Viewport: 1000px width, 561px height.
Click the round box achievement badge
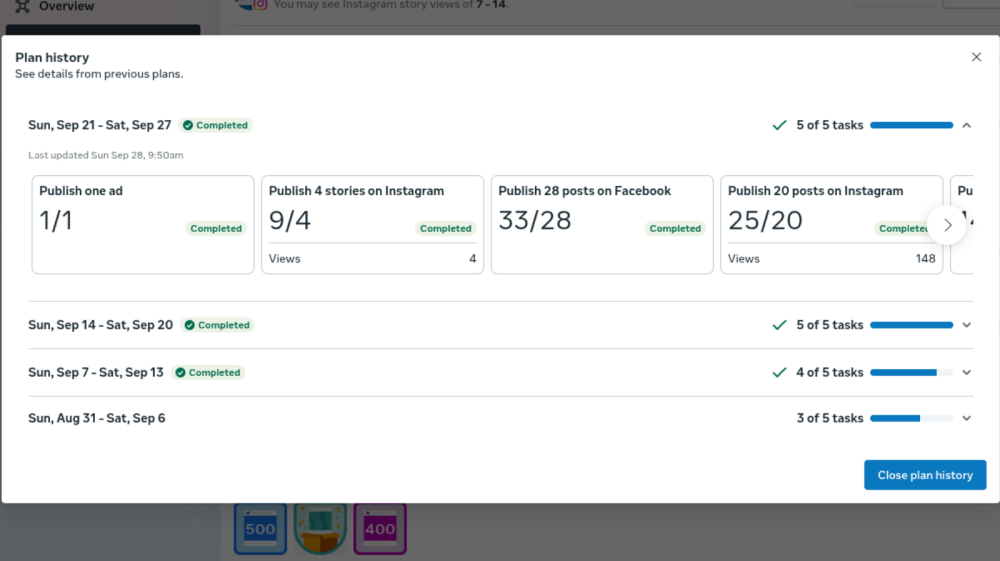pyautogui.click(x=320, y=529)
